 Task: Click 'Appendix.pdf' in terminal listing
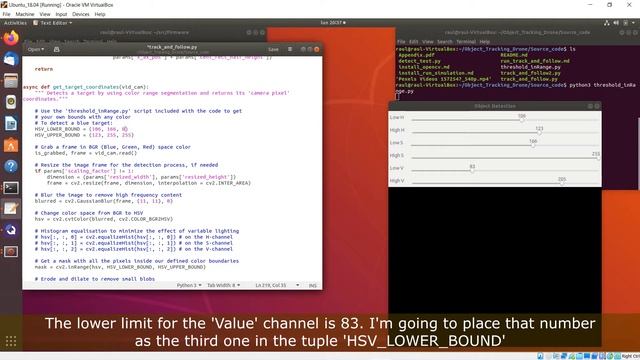click(x=416, y=55)
